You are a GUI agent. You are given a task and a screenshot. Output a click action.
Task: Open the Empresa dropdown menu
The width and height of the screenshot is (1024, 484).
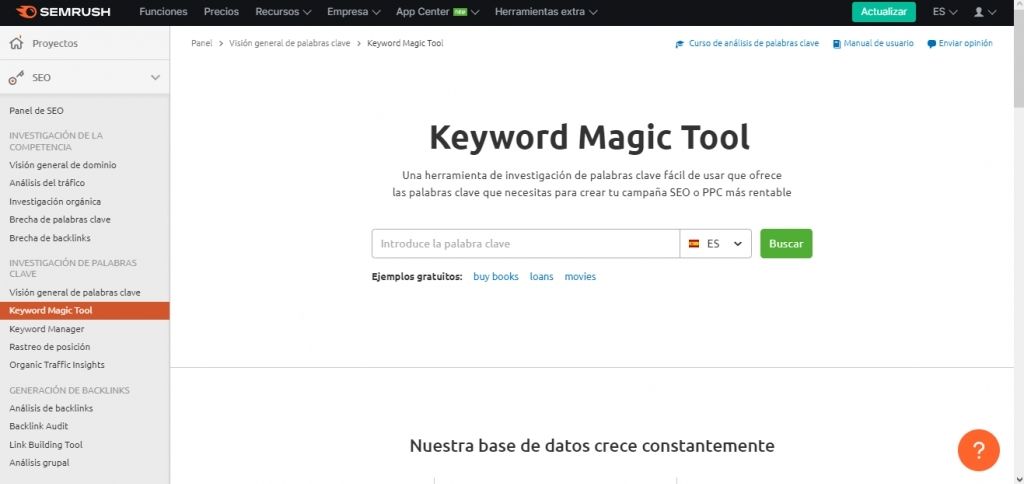pos(354,12)
